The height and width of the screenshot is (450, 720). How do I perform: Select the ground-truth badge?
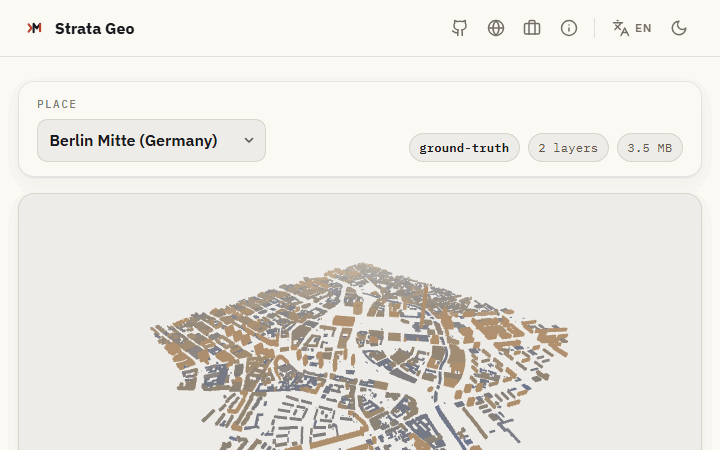pyautogui.click(x=464, y=148)
